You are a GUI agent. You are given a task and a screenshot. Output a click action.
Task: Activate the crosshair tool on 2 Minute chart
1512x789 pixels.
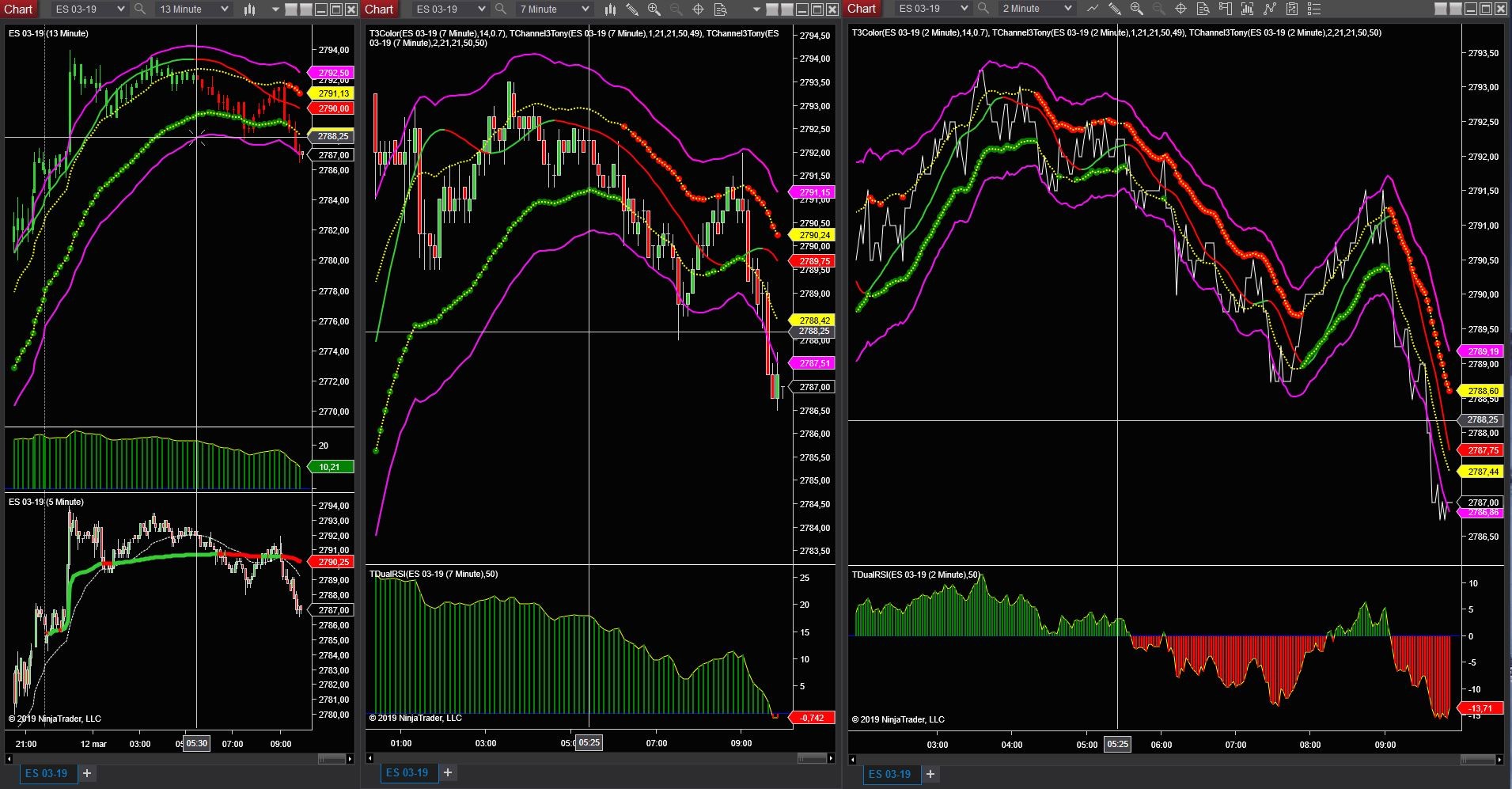click(1180, 9)
